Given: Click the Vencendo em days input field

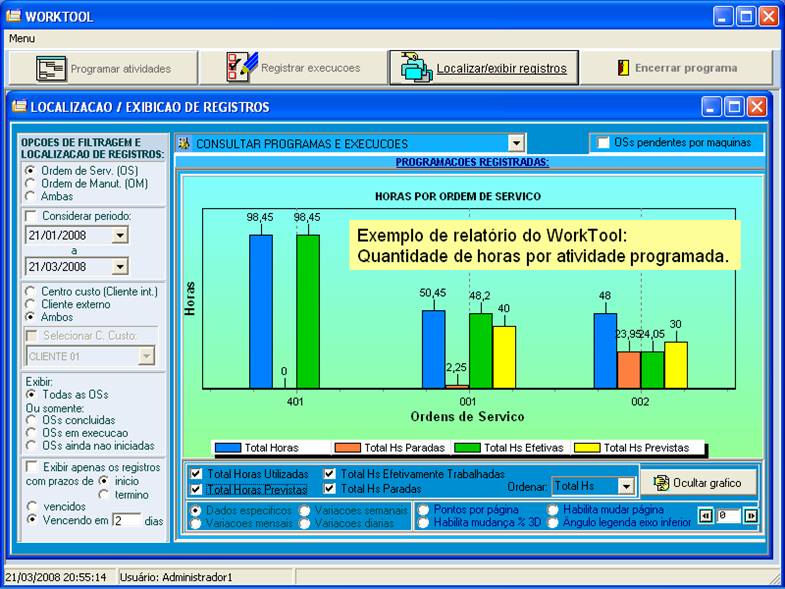Looking at the screenshot, I should tap(127, 520).
